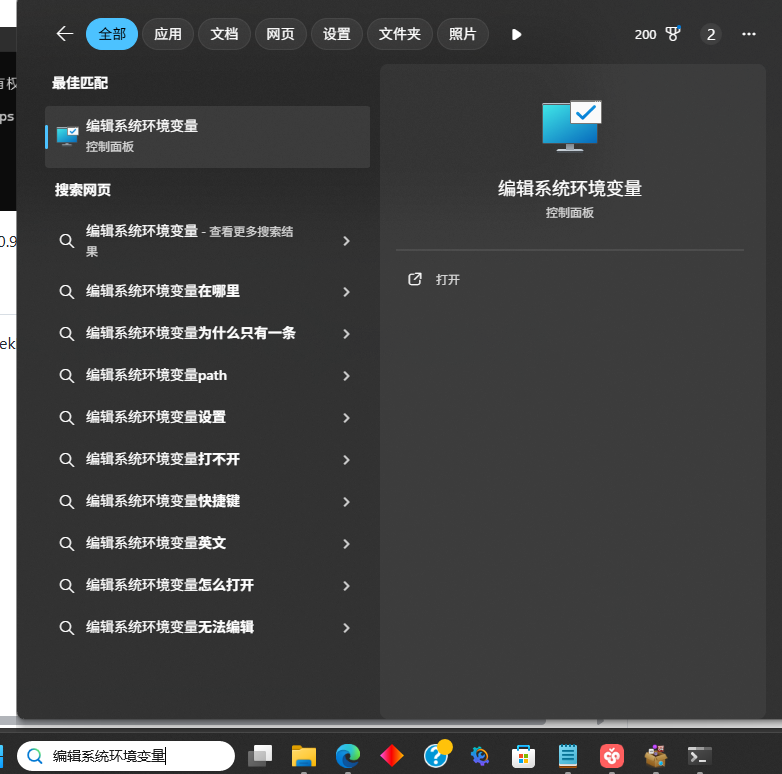Expand the 编辑系统环境变量path suggestion chevron
The width and height of the screenshot is (782, 774).
click(346, 376)
